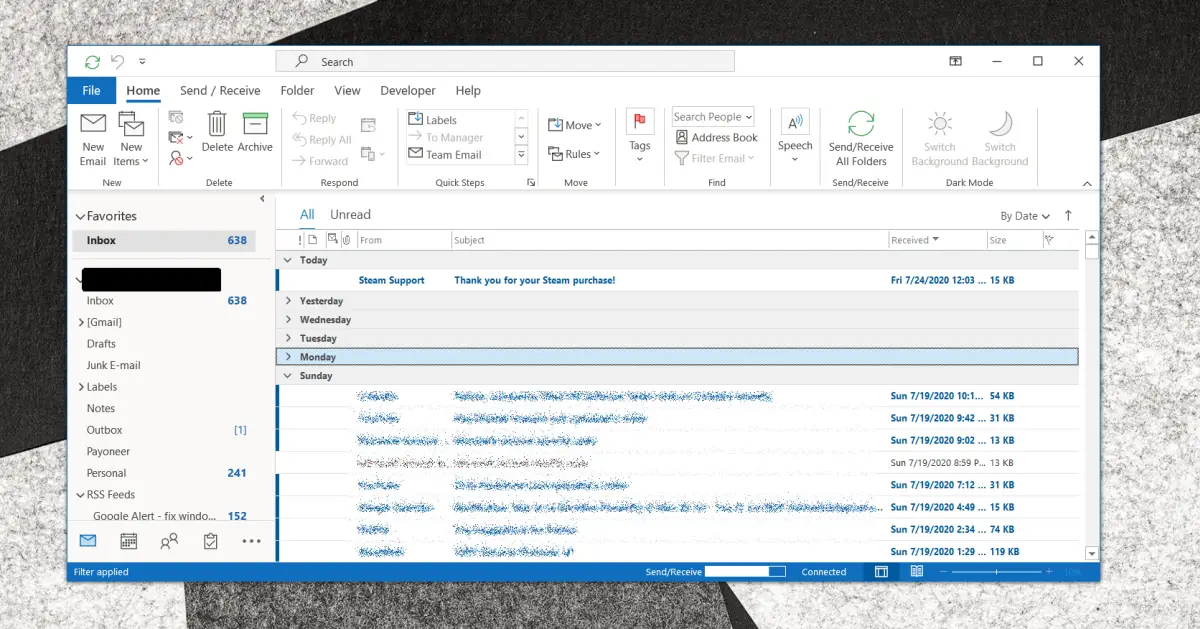Open the Speech read aloud tool
Image resolution: width=1200 pixels, height=629 pixels.
click(795, 125)
